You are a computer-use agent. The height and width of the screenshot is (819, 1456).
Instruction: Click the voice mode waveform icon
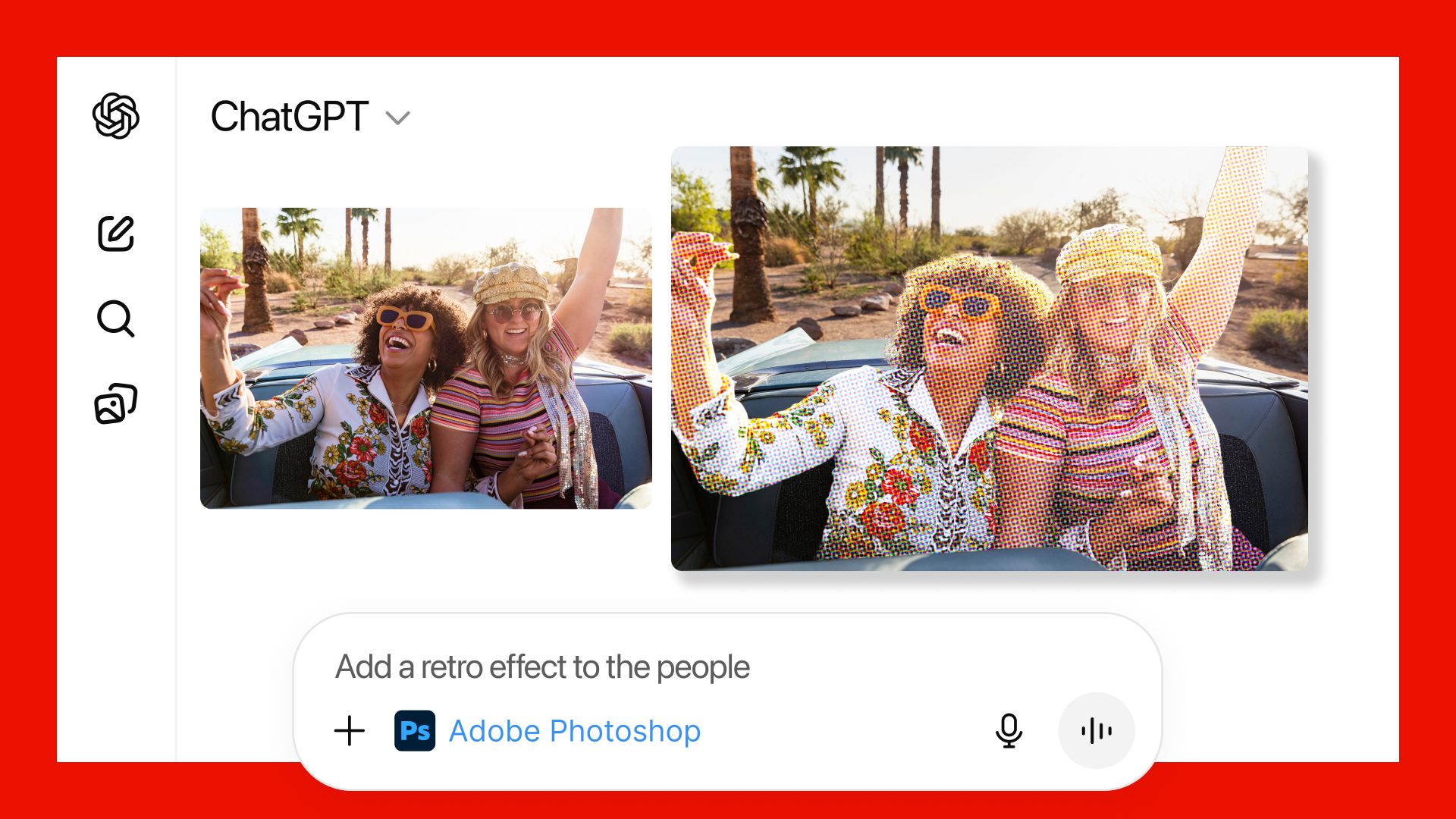(x=1095, y=730)
